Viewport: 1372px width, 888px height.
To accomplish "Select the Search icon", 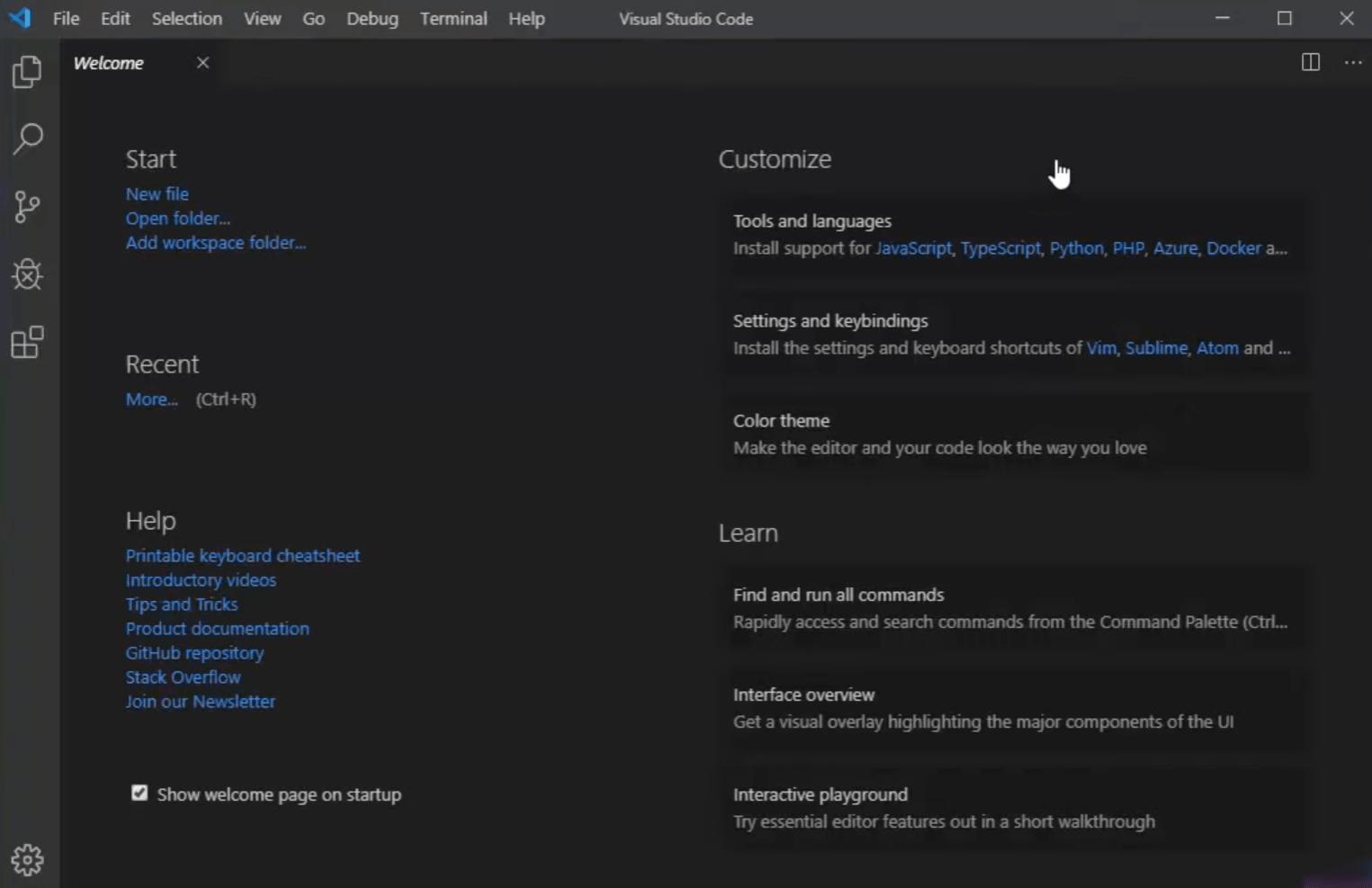I will click(x=27, y=139).
